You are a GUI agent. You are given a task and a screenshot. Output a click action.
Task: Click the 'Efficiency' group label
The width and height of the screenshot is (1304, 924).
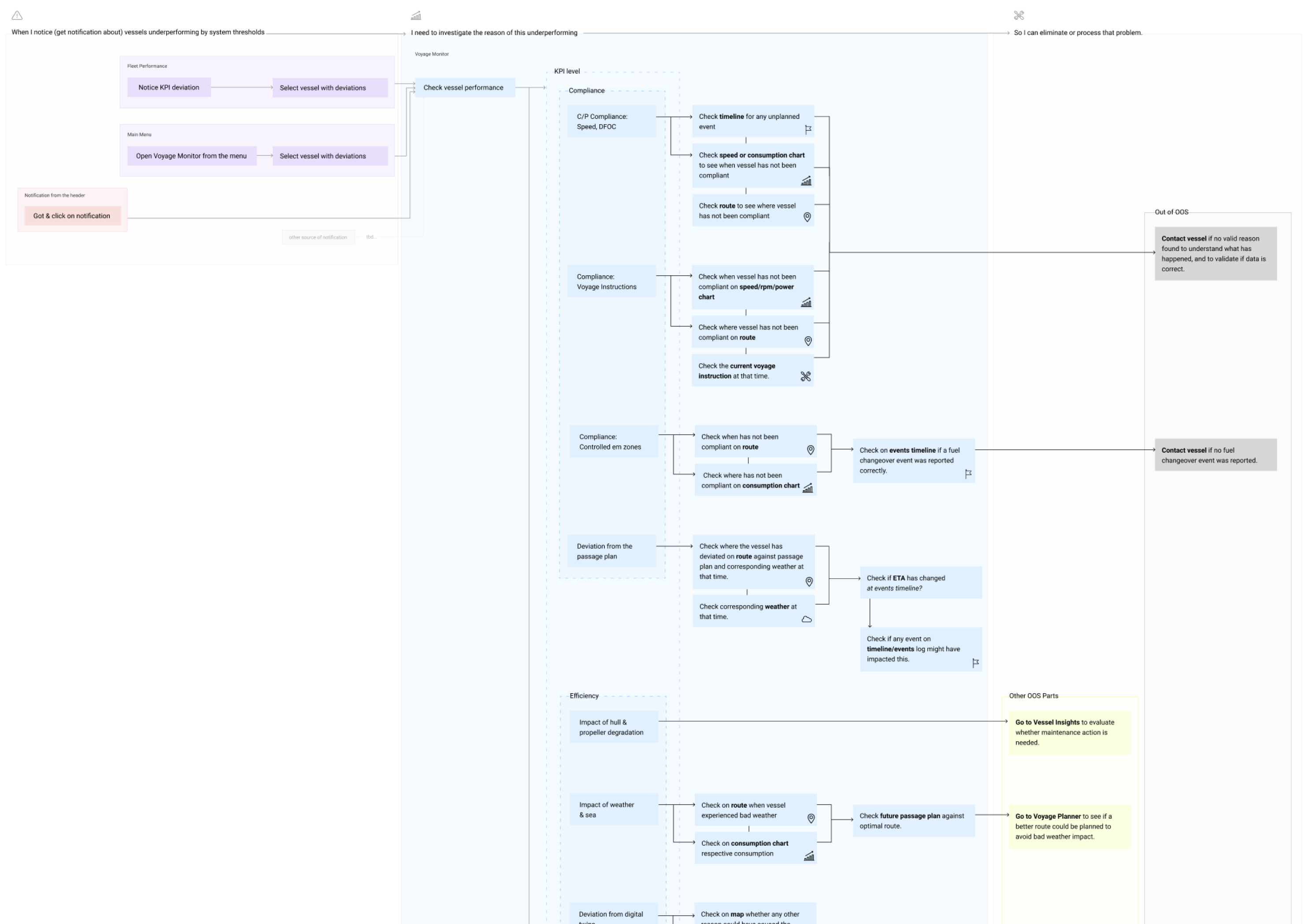(584, 695)
